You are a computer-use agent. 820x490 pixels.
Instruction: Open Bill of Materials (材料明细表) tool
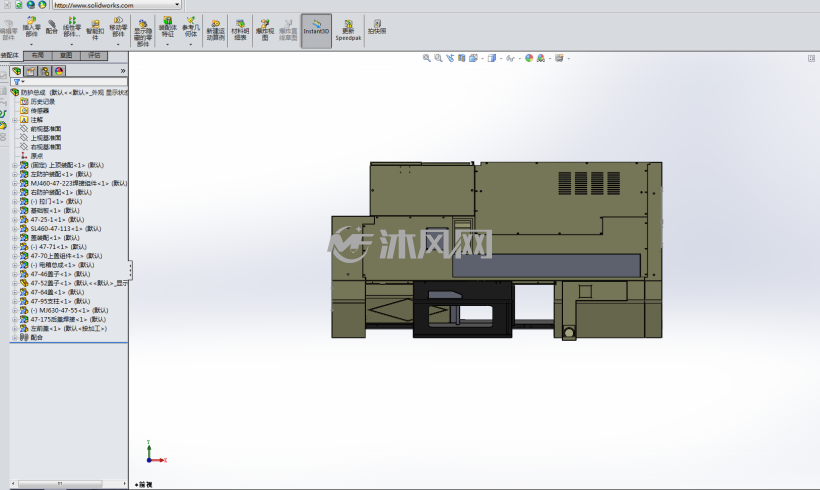click(240, 30)
